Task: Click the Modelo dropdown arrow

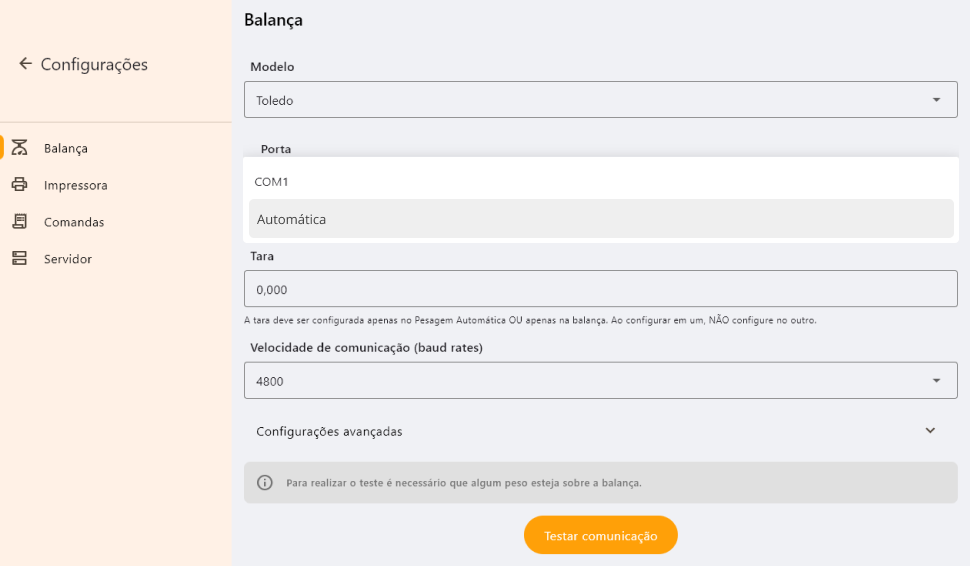Action: tap(936, 100)
